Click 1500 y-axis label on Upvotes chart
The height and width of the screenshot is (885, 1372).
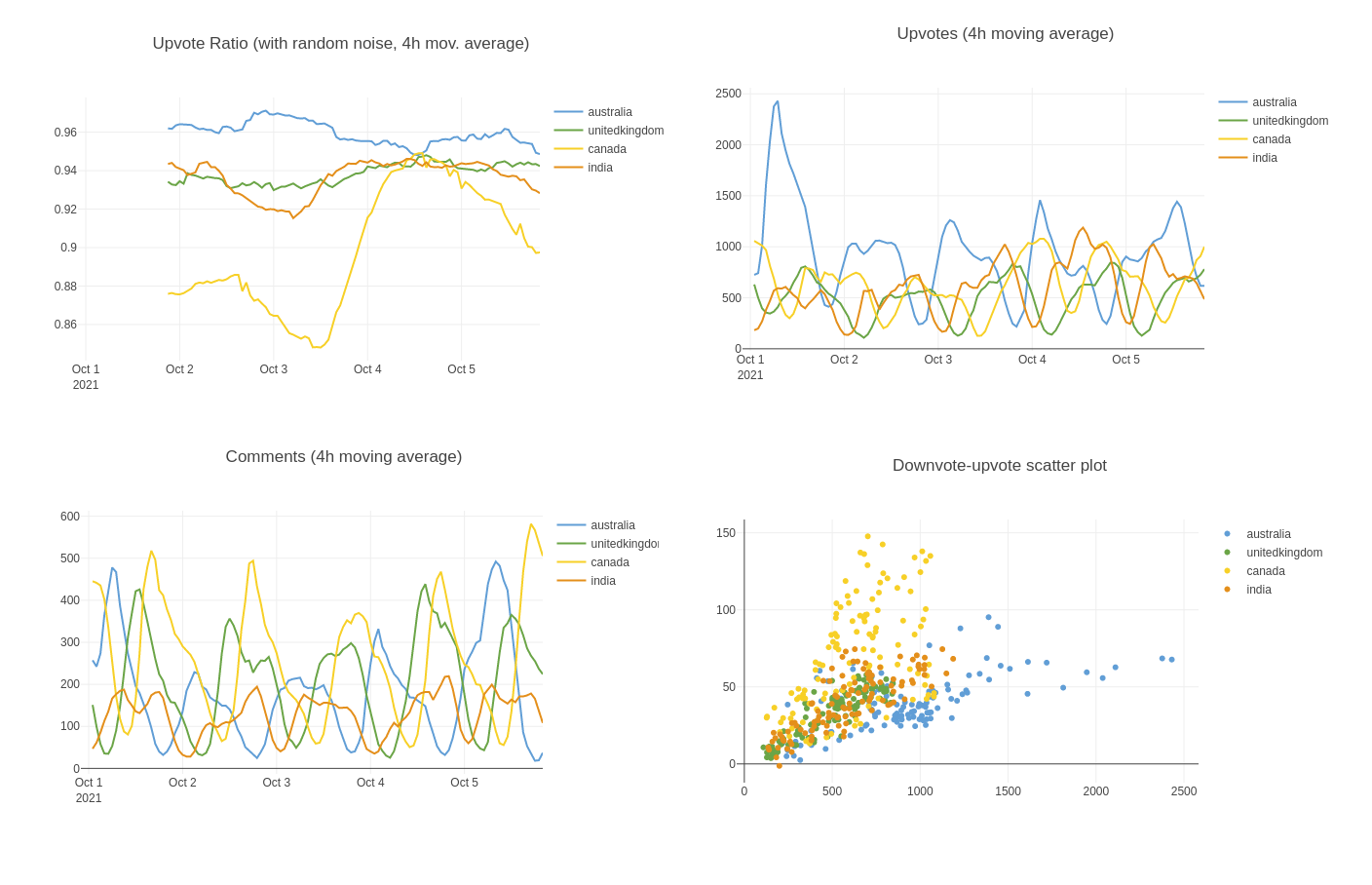point(728,196)
